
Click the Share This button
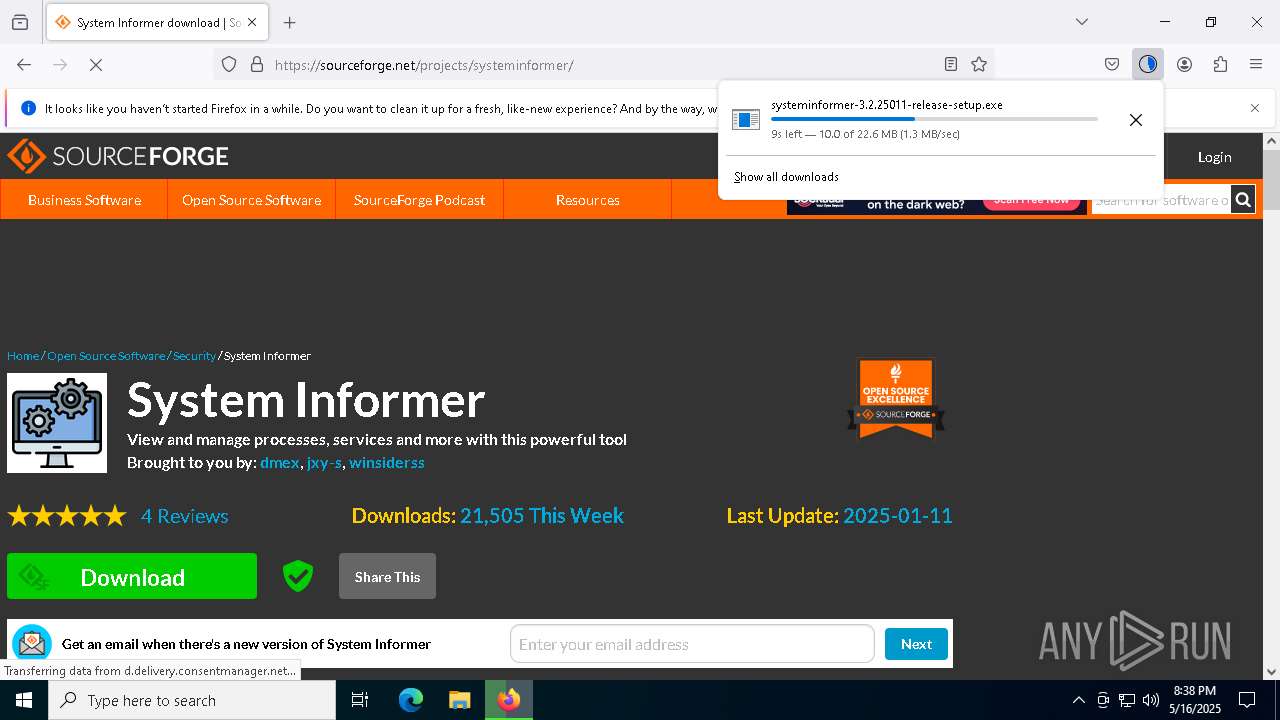[x=387, y=576]
